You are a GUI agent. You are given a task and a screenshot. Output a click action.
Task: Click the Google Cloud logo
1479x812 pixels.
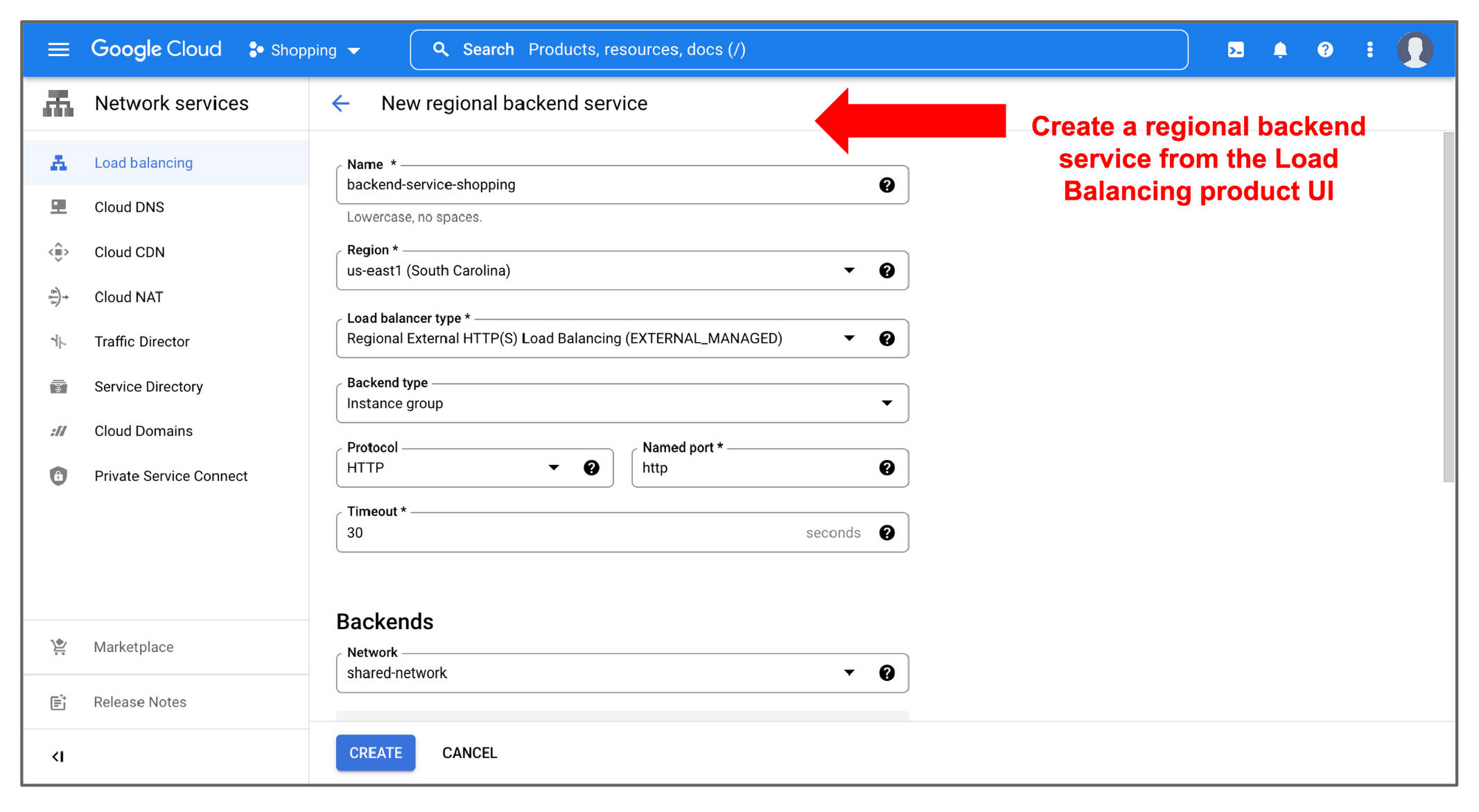pyautogui.click(x=156, y=49)
